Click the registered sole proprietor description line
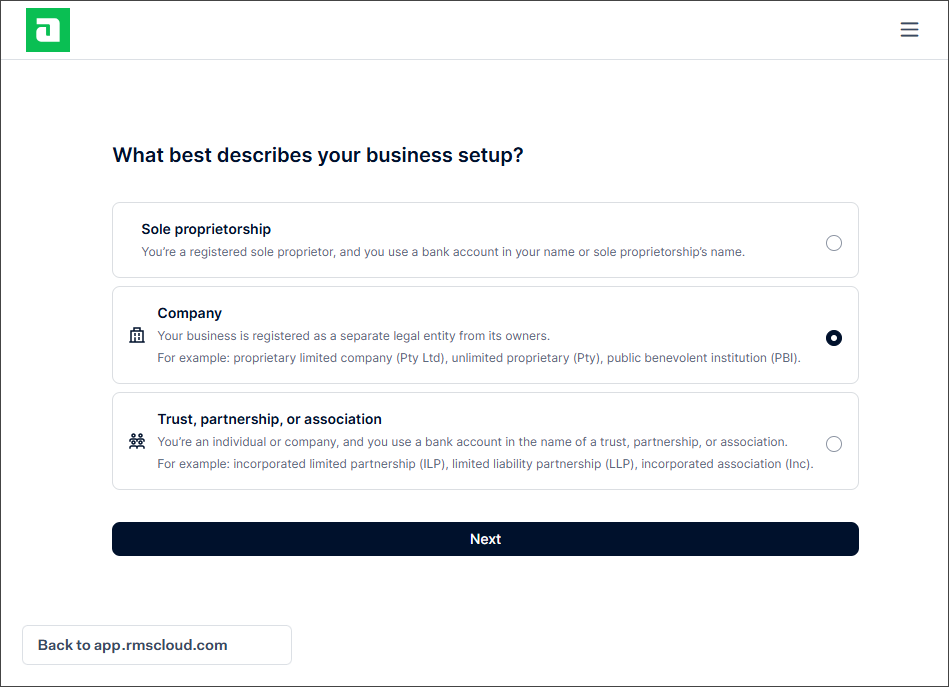This screenshot has width=949, height=687. pyautogui.click(x=443, y=252)
